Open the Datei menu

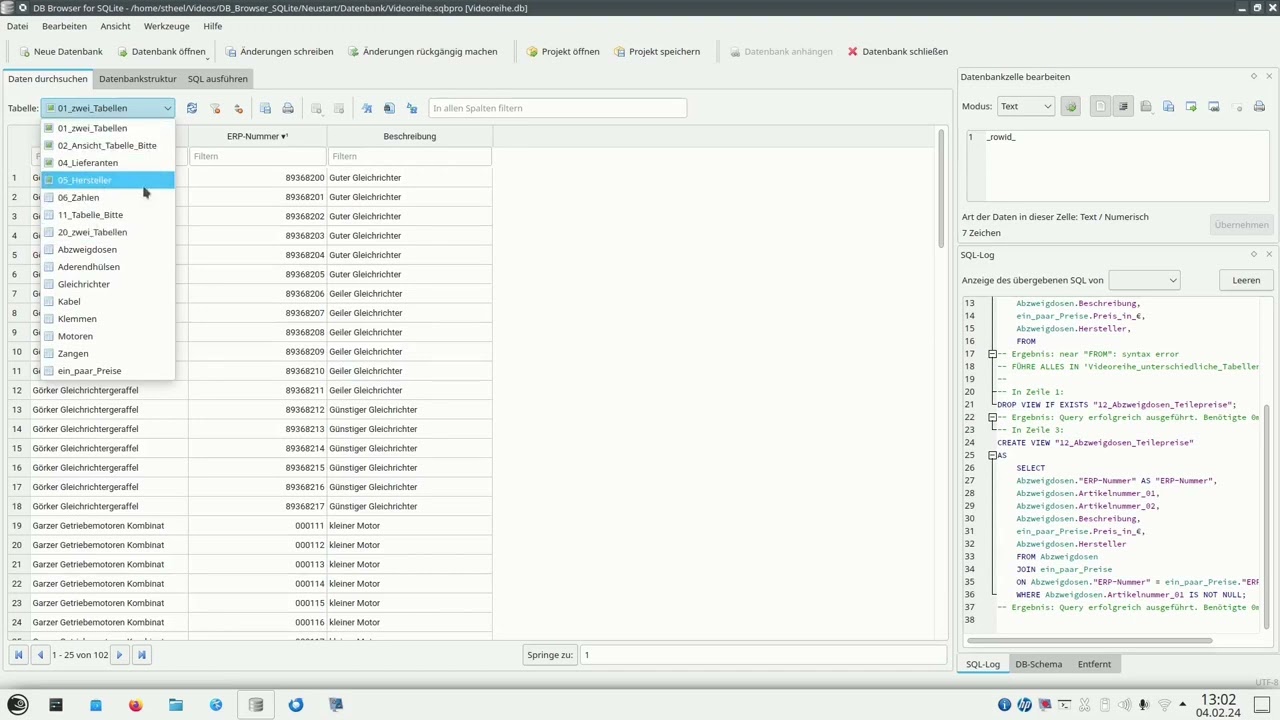[x=17, y=26]
